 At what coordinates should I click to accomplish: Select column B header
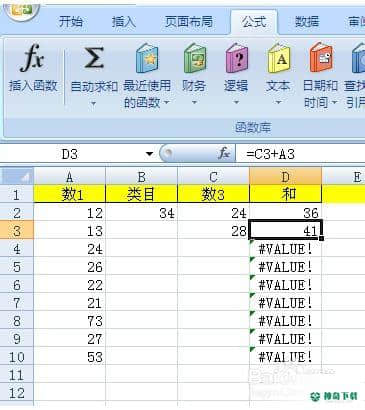tap(141, 176)
